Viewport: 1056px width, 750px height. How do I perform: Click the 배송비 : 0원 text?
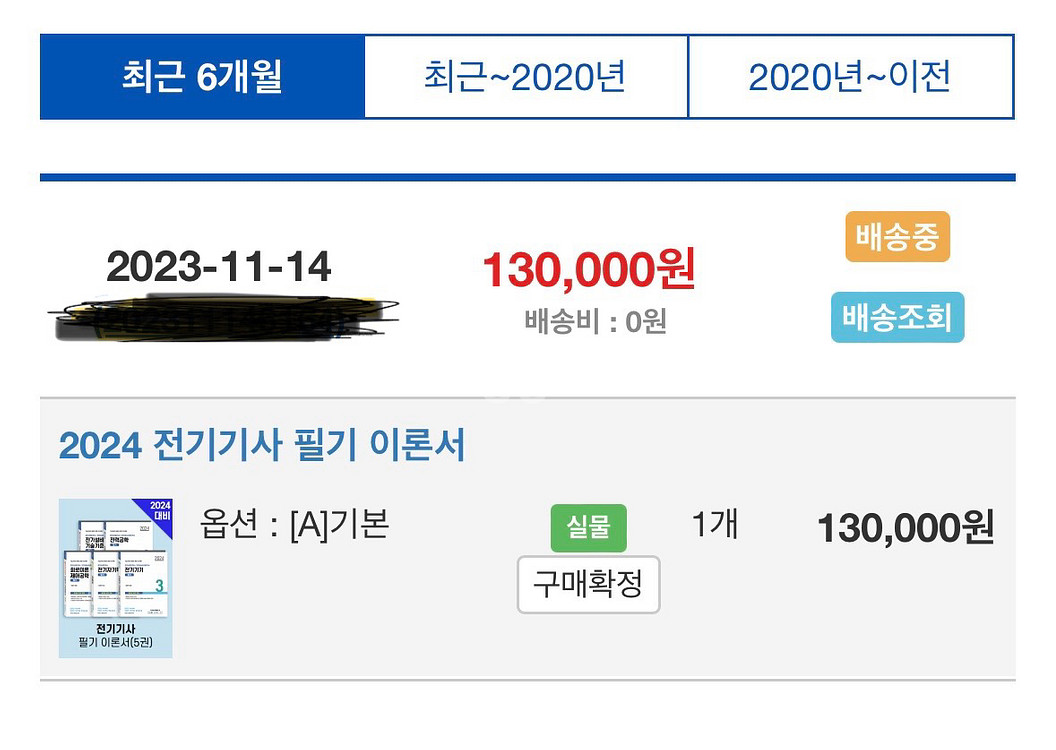pyautogui.click(x=595, y=322)
